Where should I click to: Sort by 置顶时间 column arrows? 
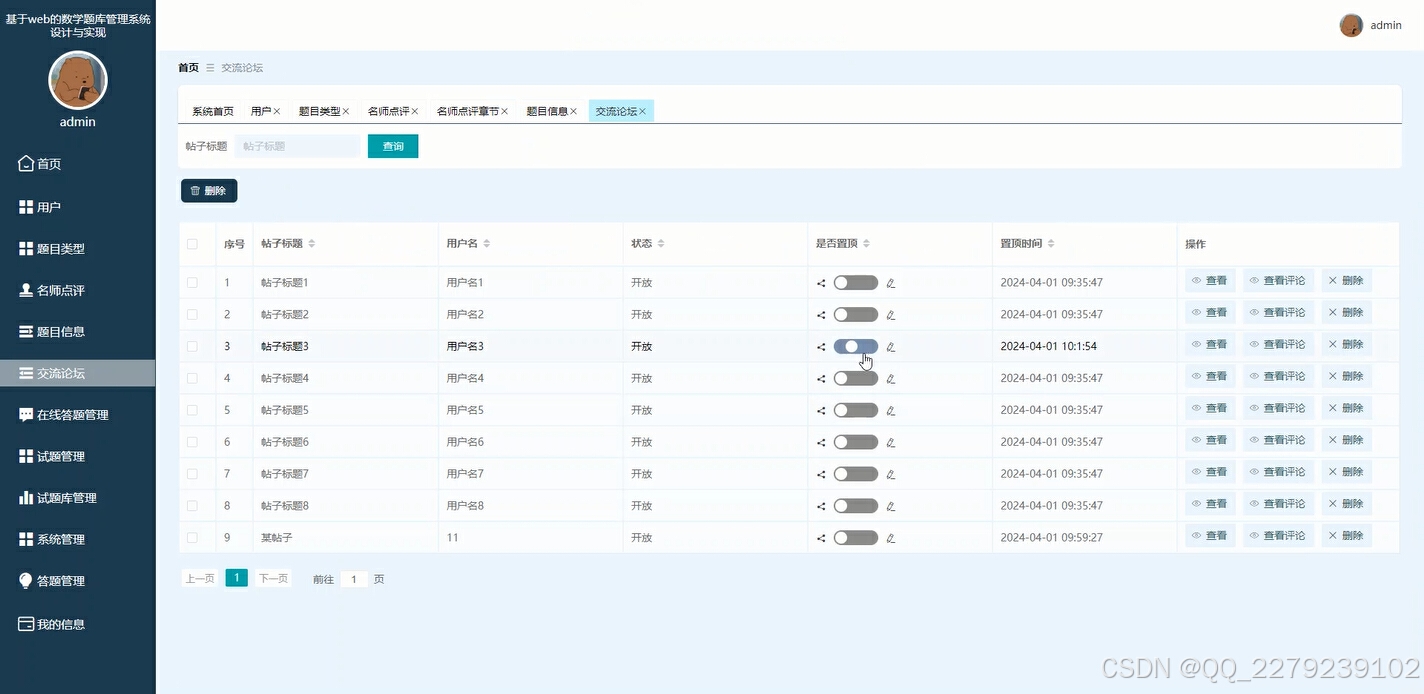pyautogui.click(x=1051, y=243)
